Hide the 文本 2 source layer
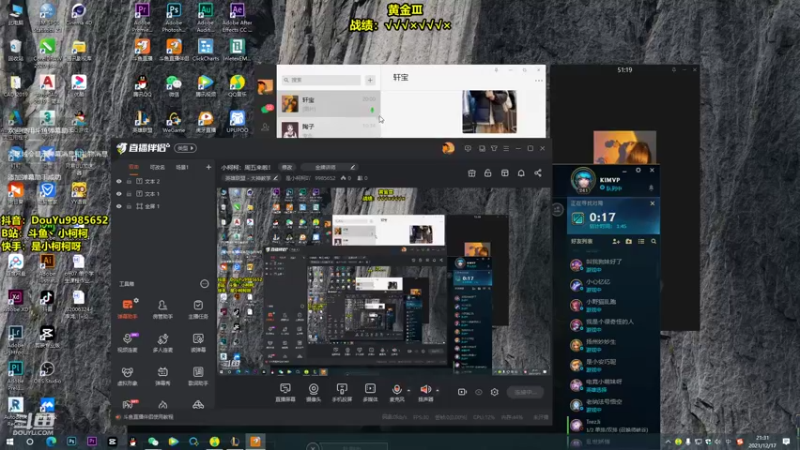This screenshot has width=800, height=450. [119, 181]
